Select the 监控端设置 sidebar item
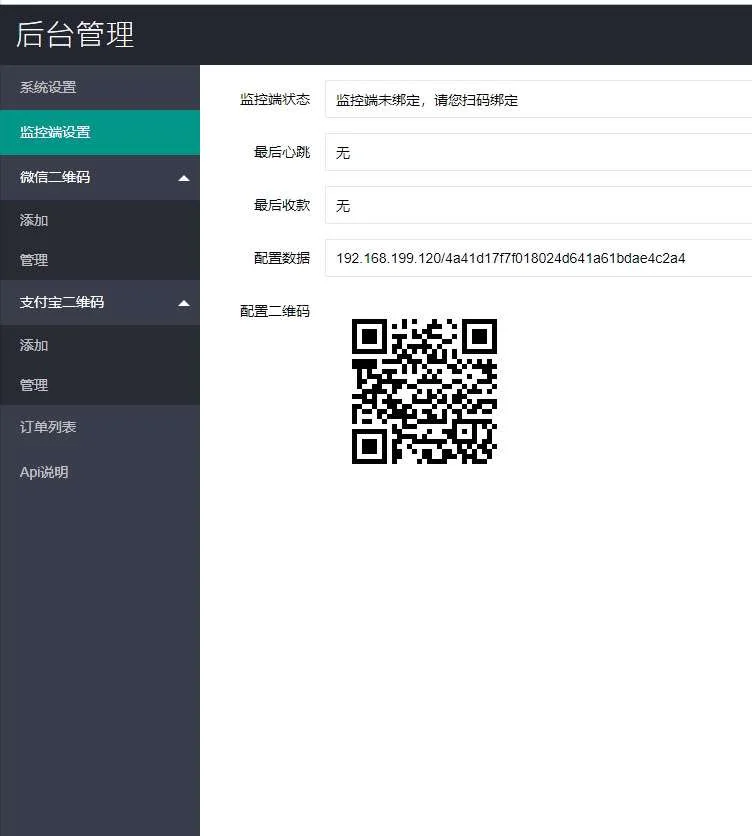 [55, 132]
